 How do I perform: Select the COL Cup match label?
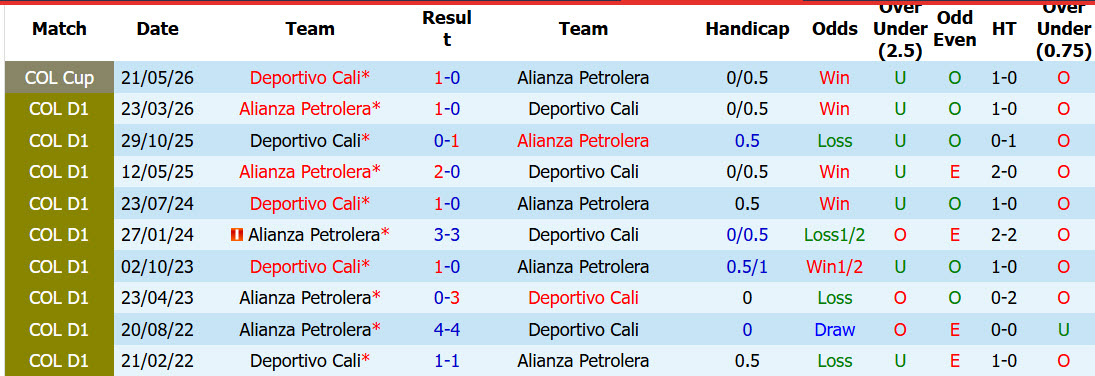coord(59,78)
